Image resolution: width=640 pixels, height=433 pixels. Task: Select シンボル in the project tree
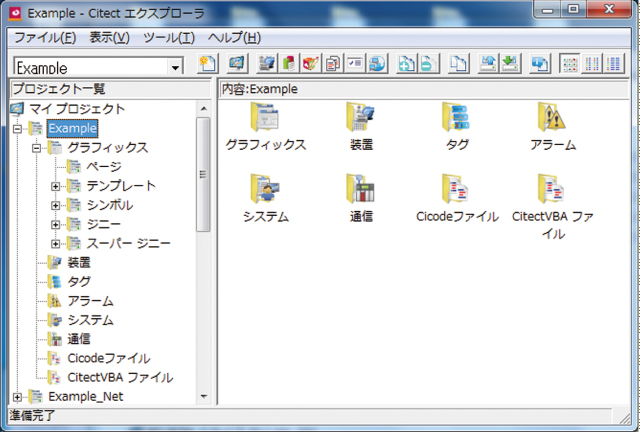click(110, 205)
